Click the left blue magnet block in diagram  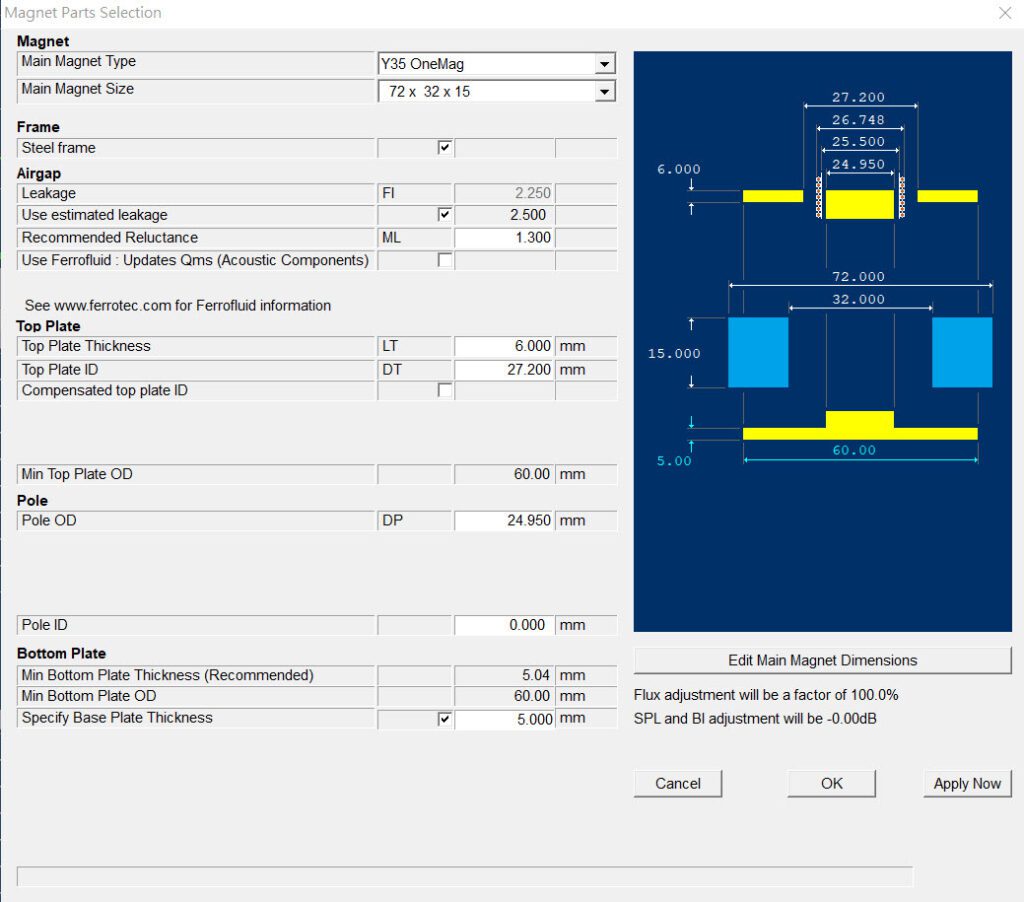(x=758, y=352)
